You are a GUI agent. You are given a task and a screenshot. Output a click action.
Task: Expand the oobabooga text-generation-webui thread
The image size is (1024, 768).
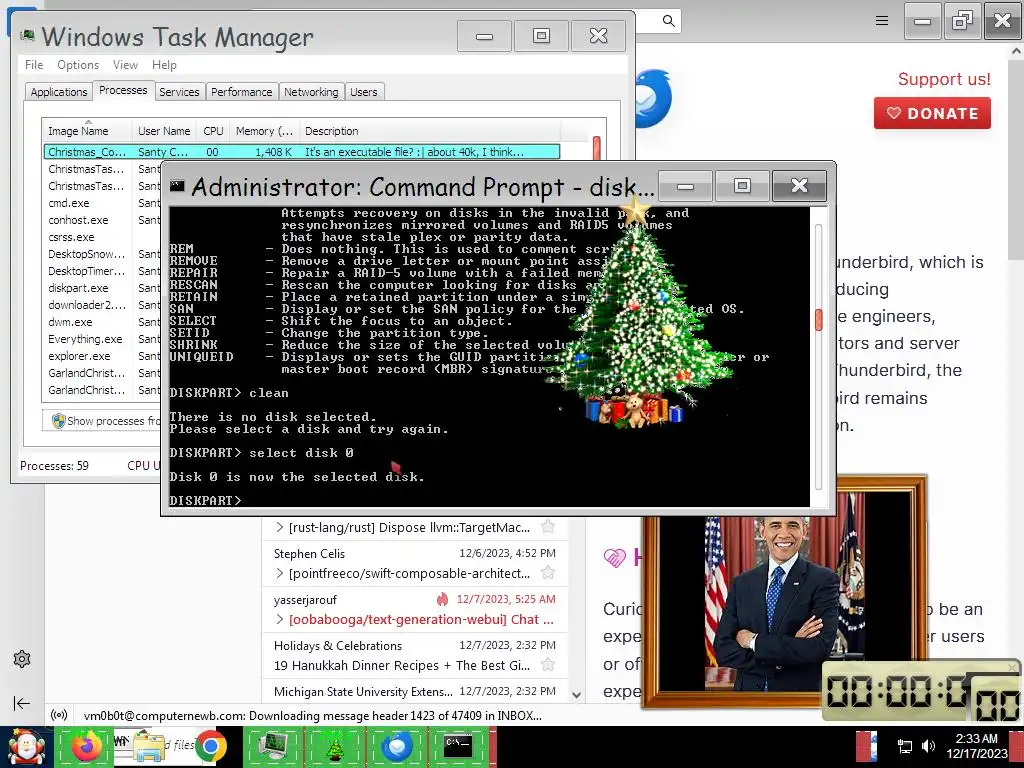[x=280, y=619]
